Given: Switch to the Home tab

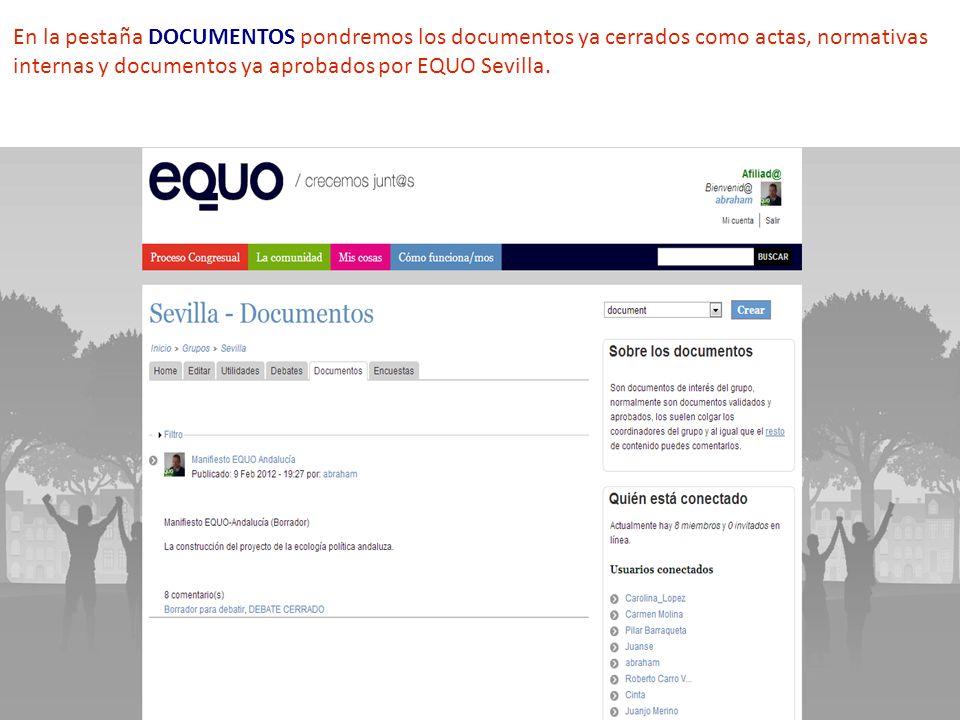Looking at the screenshot, I should point(165,371).
